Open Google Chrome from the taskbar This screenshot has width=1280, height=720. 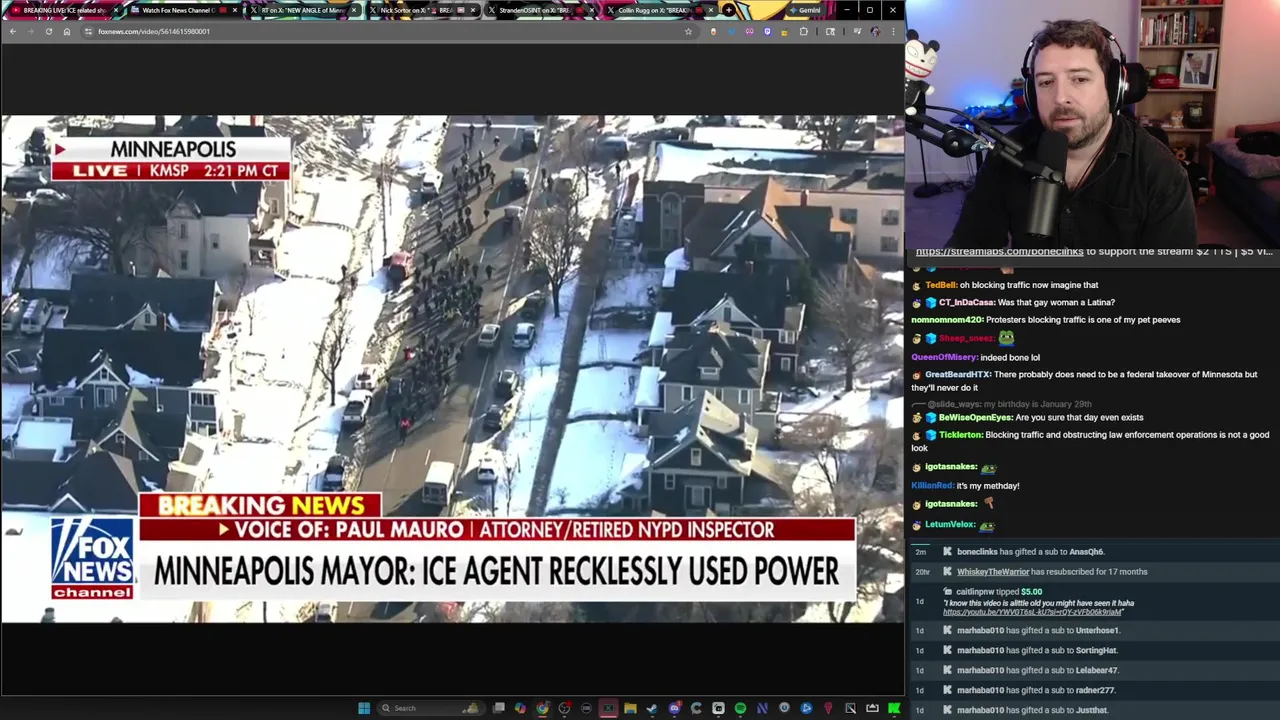542,708
